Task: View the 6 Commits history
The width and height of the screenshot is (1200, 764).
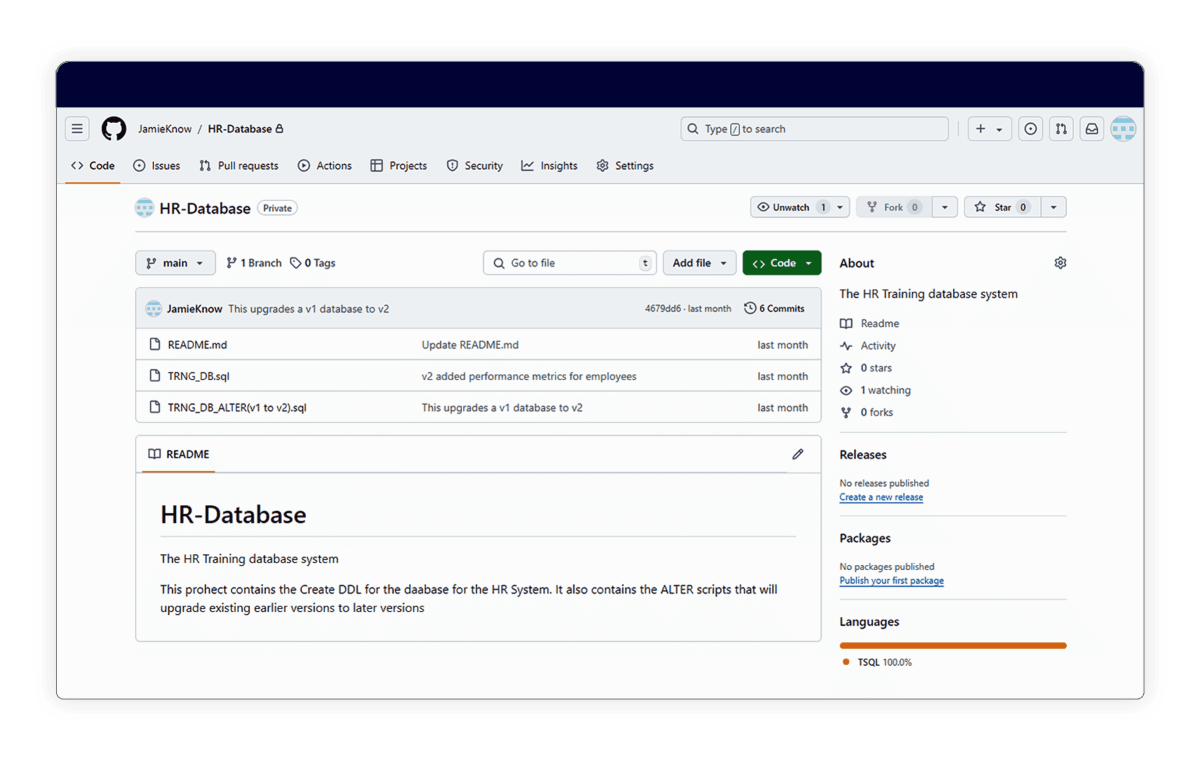Action: 775,309
